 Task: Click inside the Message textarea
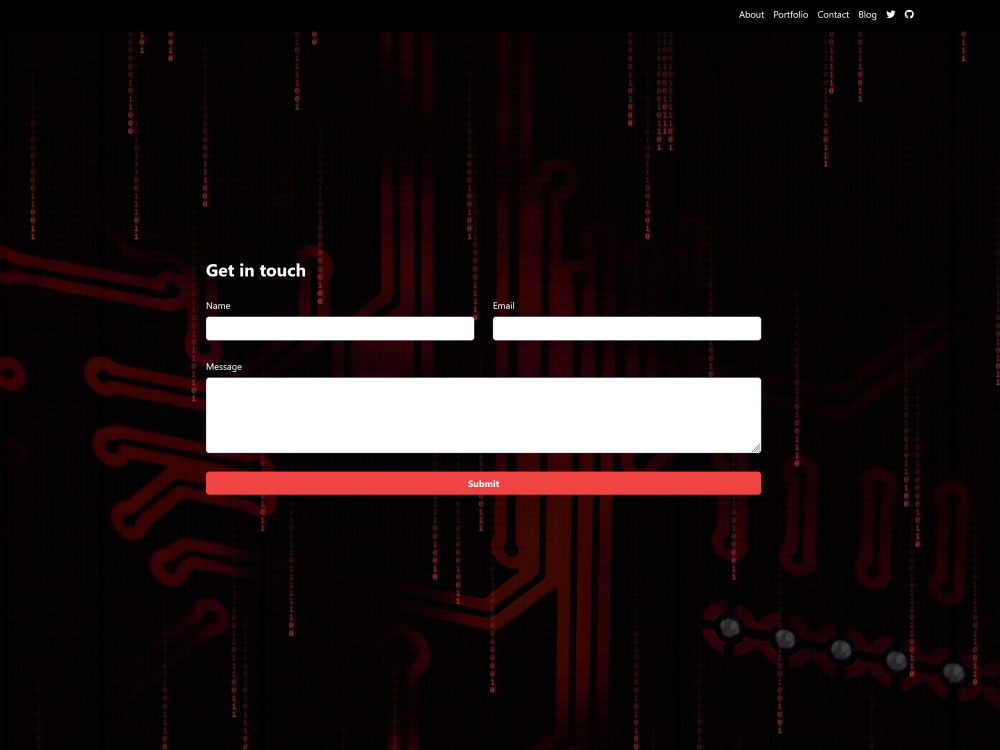click(483, 415)
